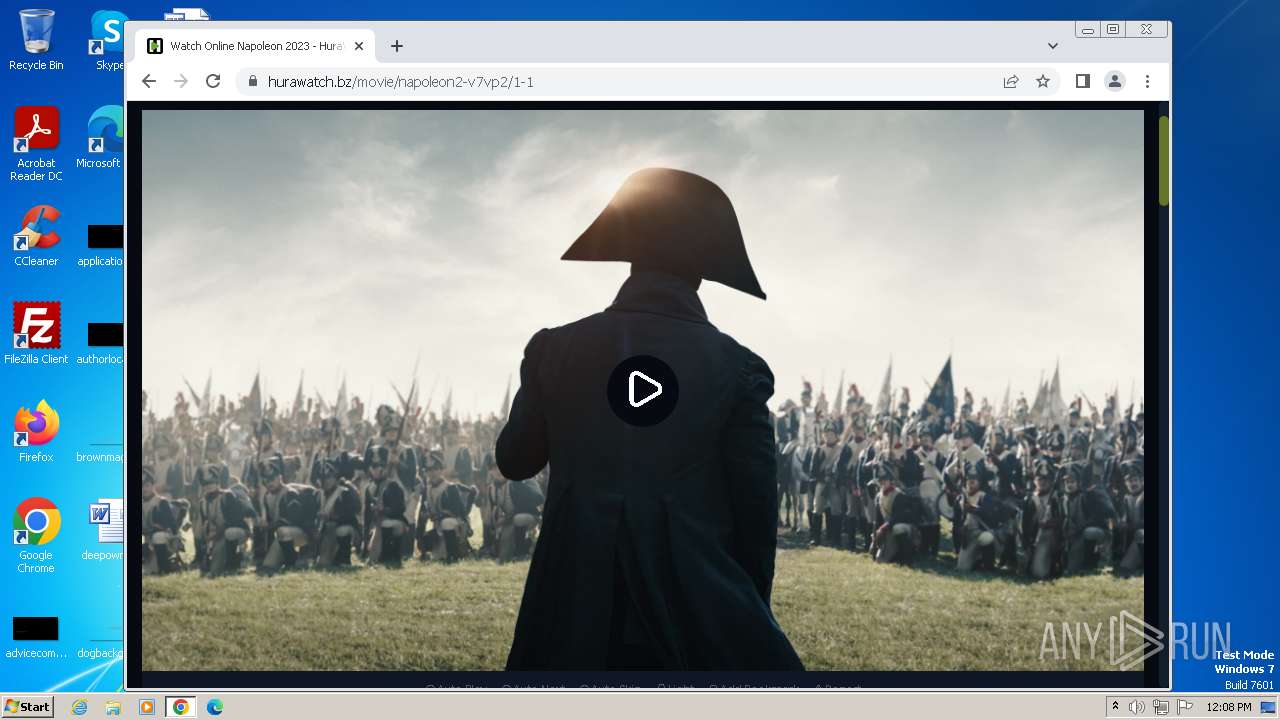The width and height of the screenshot is (1280, 720).
Task: Open the Windows Start menu
Action: click(27, 706)
